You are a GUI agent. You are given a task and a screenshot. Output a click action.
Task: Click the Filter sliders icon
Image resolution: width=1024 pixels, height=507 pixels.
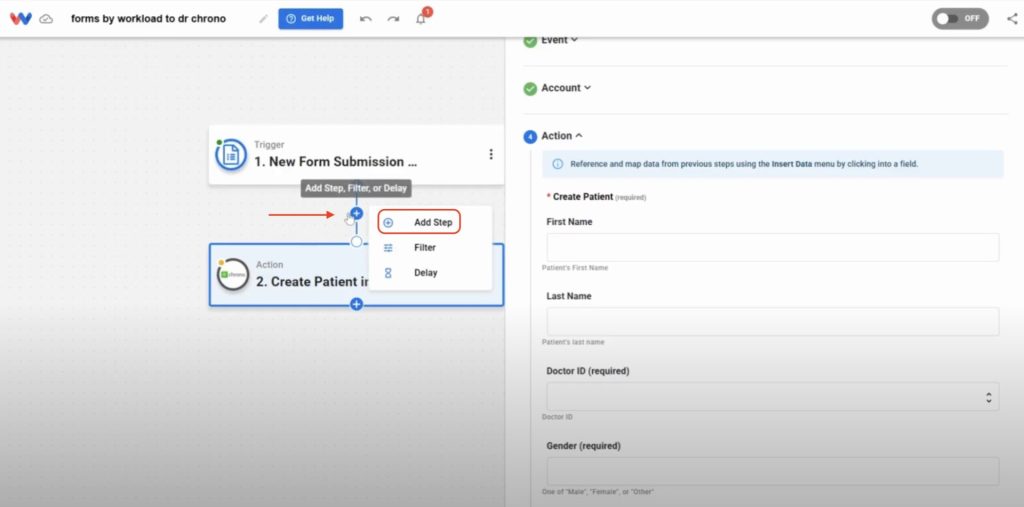tap(388, 248)
